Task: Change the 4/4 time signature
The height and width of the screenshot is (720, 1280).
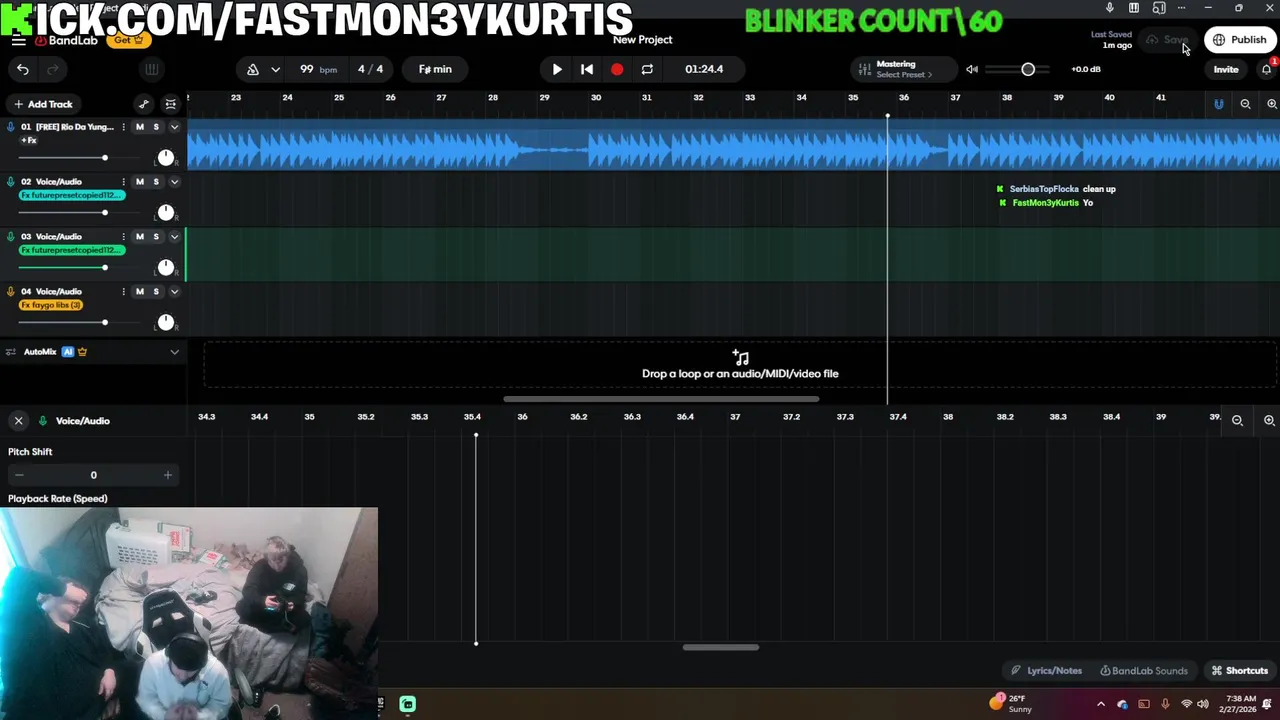Action: click(370, 69)
